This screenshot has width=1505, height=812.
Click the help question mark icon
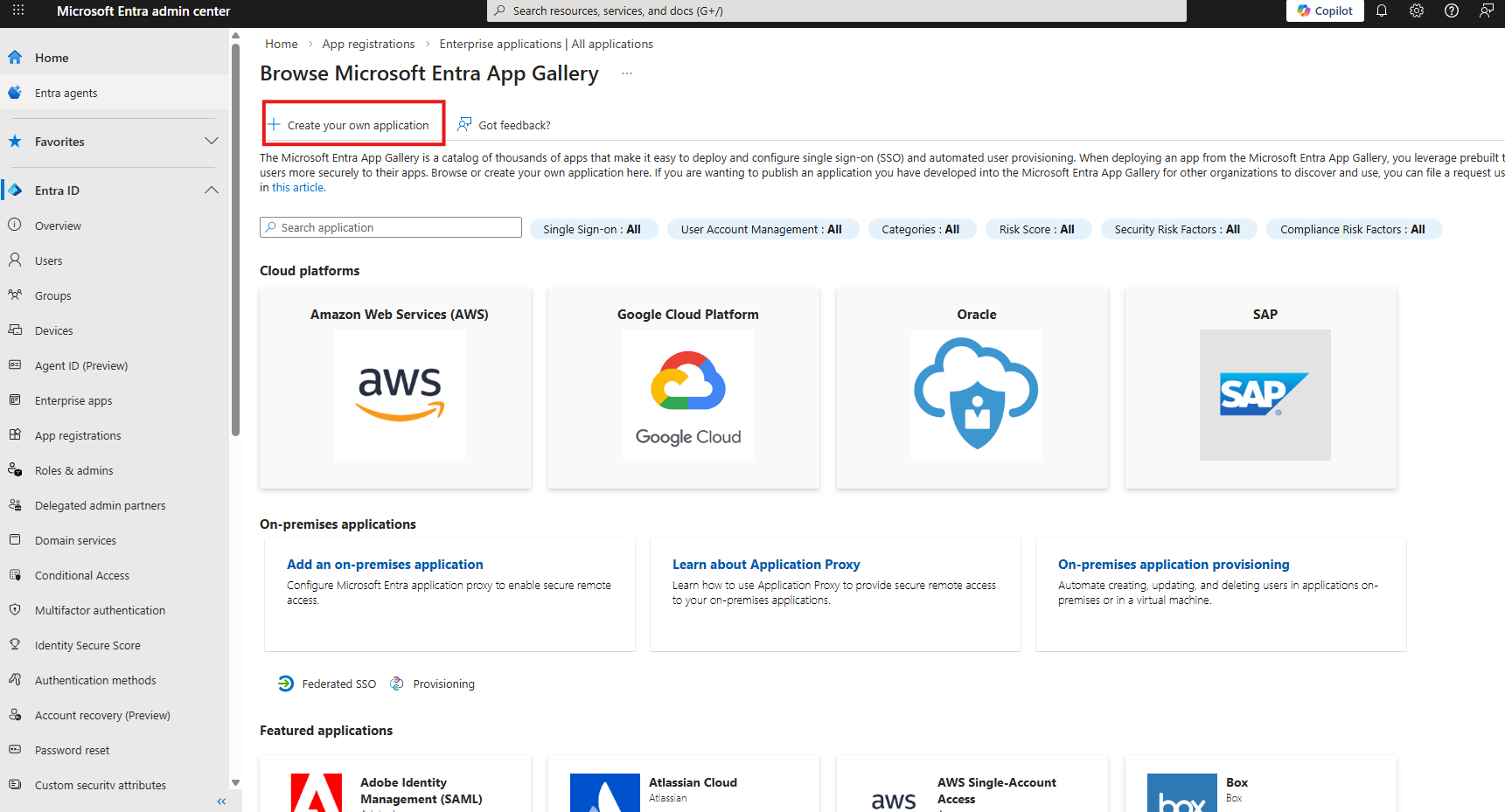pyautogui.click(x=1452, y=11)
